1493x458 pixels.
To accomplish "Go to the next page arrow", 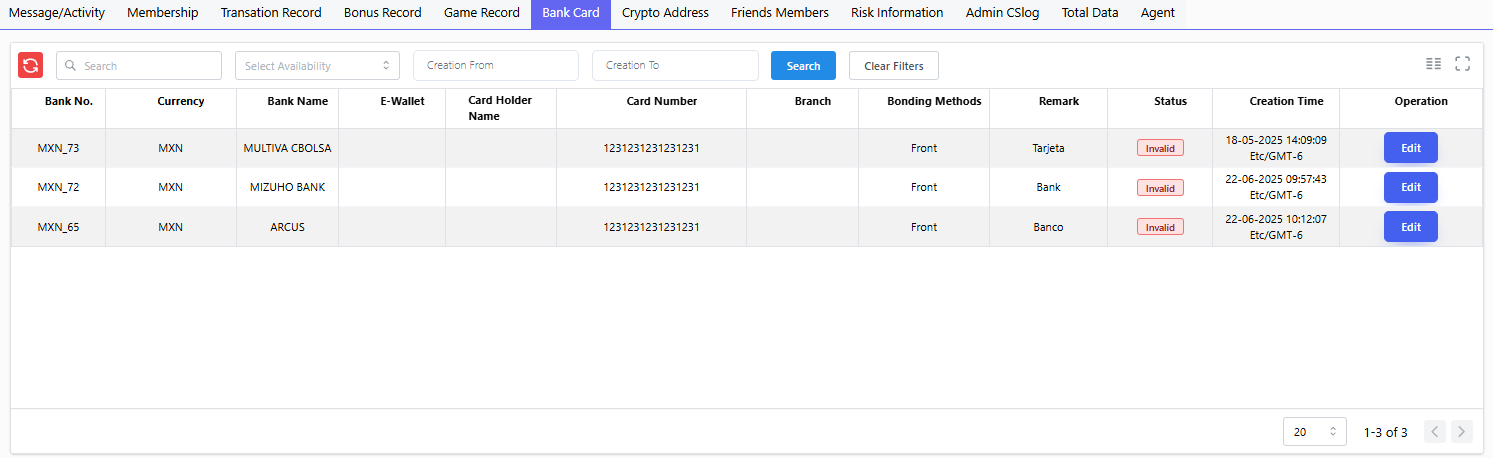I will tap(1462, 432).
